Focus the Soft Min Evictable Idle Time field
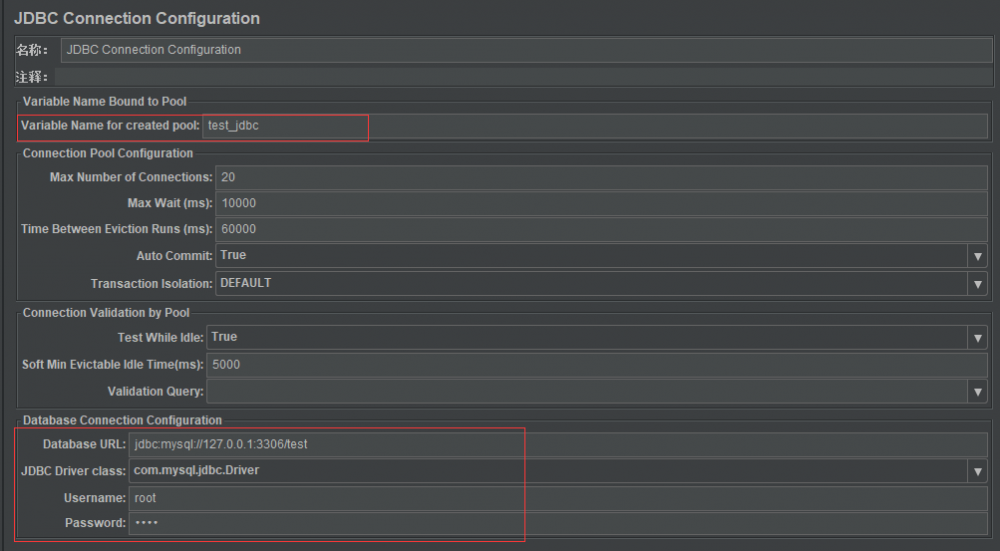The image size is (1000, 551). point(596,365)
